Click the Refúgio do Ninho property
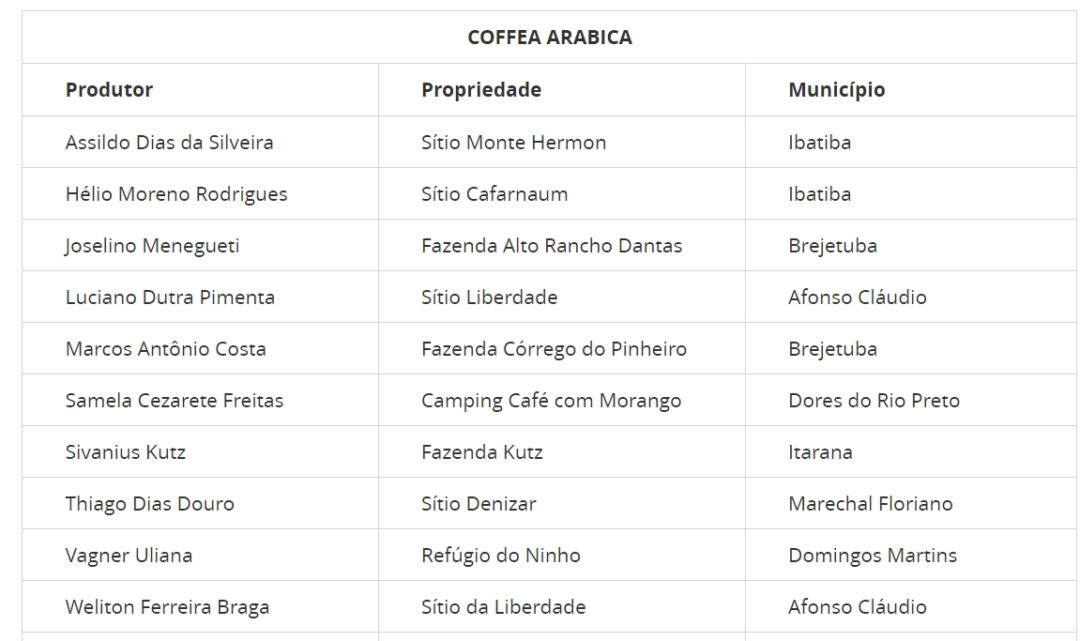 (x=500, y=556)
